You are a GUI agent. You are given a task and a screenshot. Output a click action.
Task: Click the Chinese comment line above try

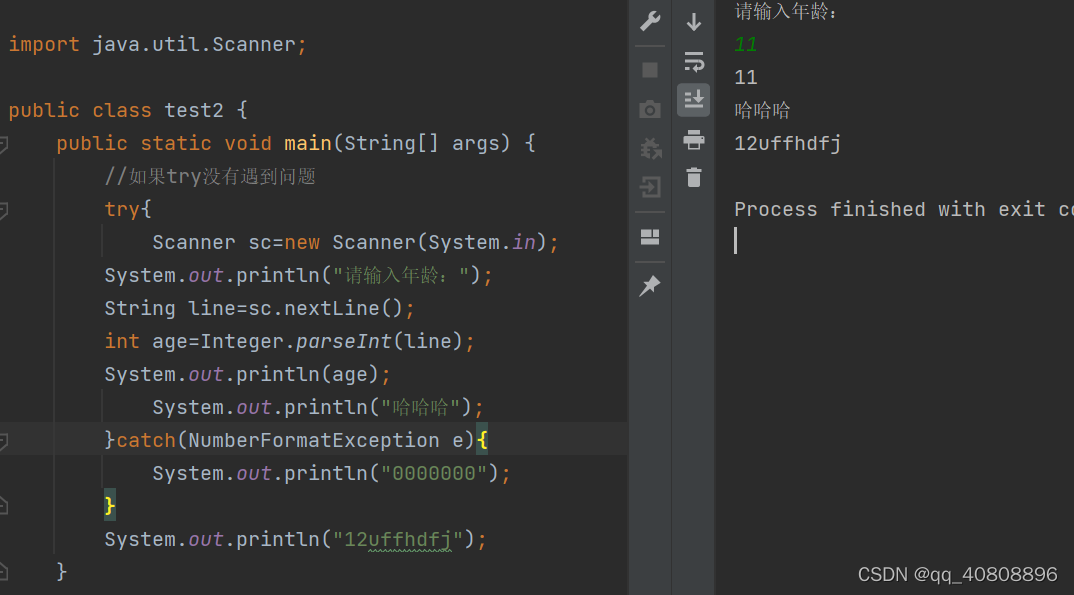(210, 177)
